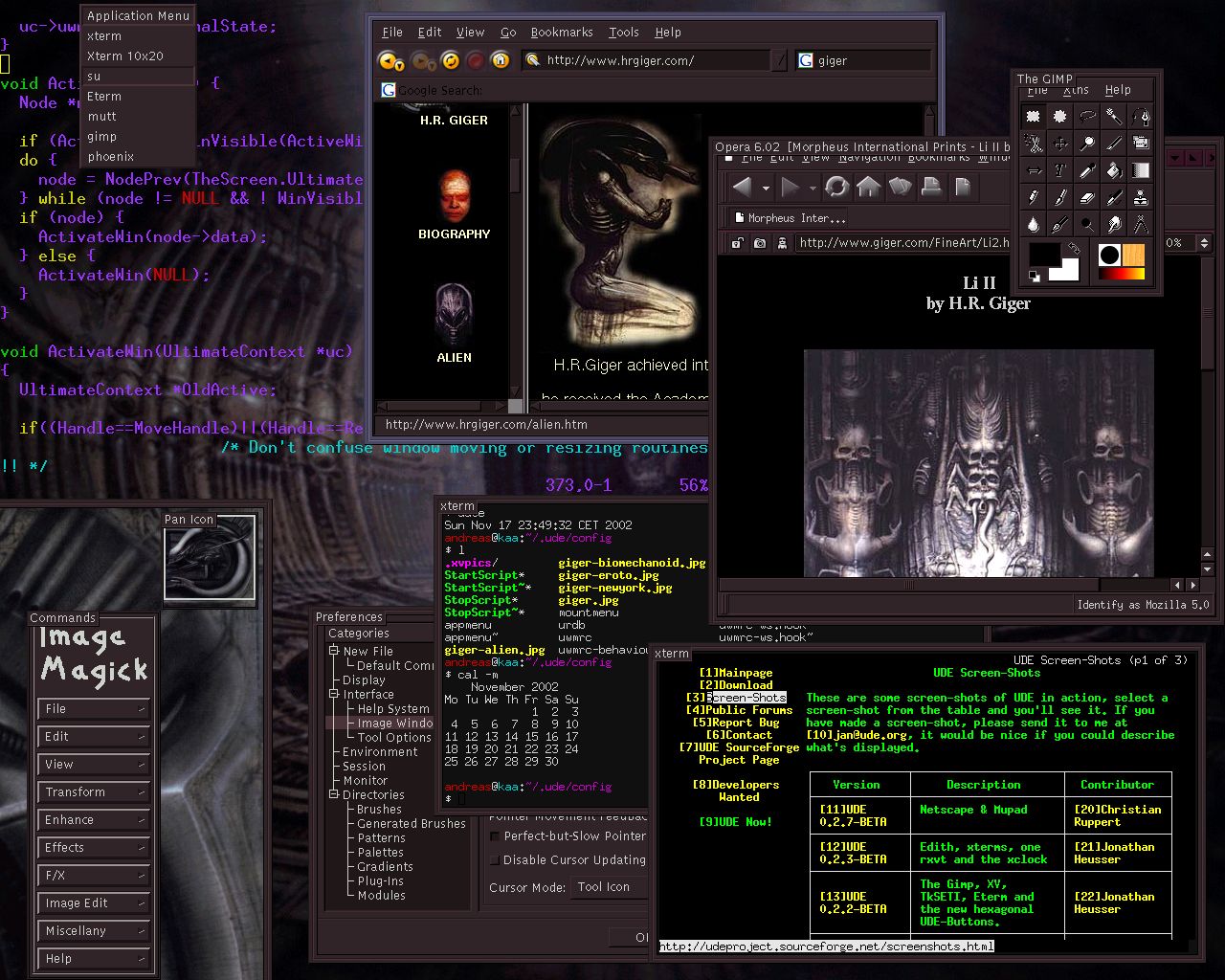The image size is (1225, 980).
Task: Open the ImageMagick Enhance menu button
Action: (94, 820)
